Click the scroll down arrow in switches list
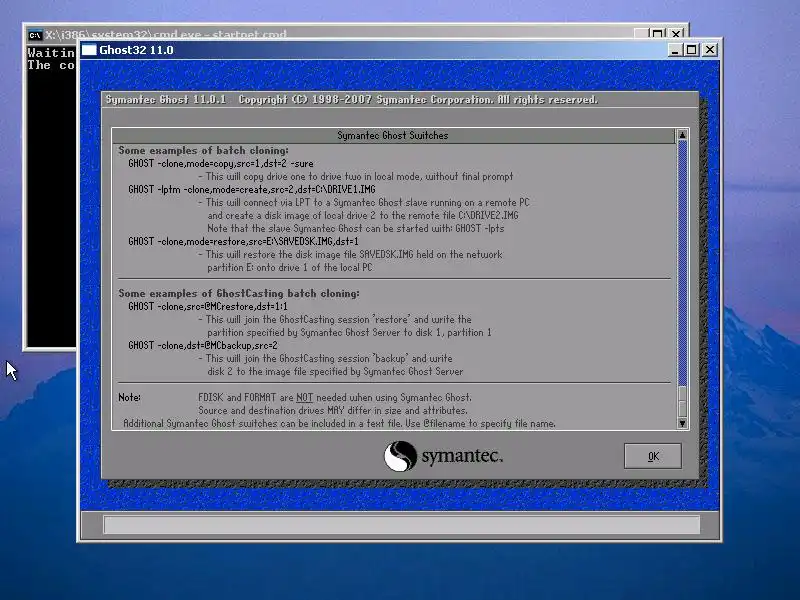 682,423
